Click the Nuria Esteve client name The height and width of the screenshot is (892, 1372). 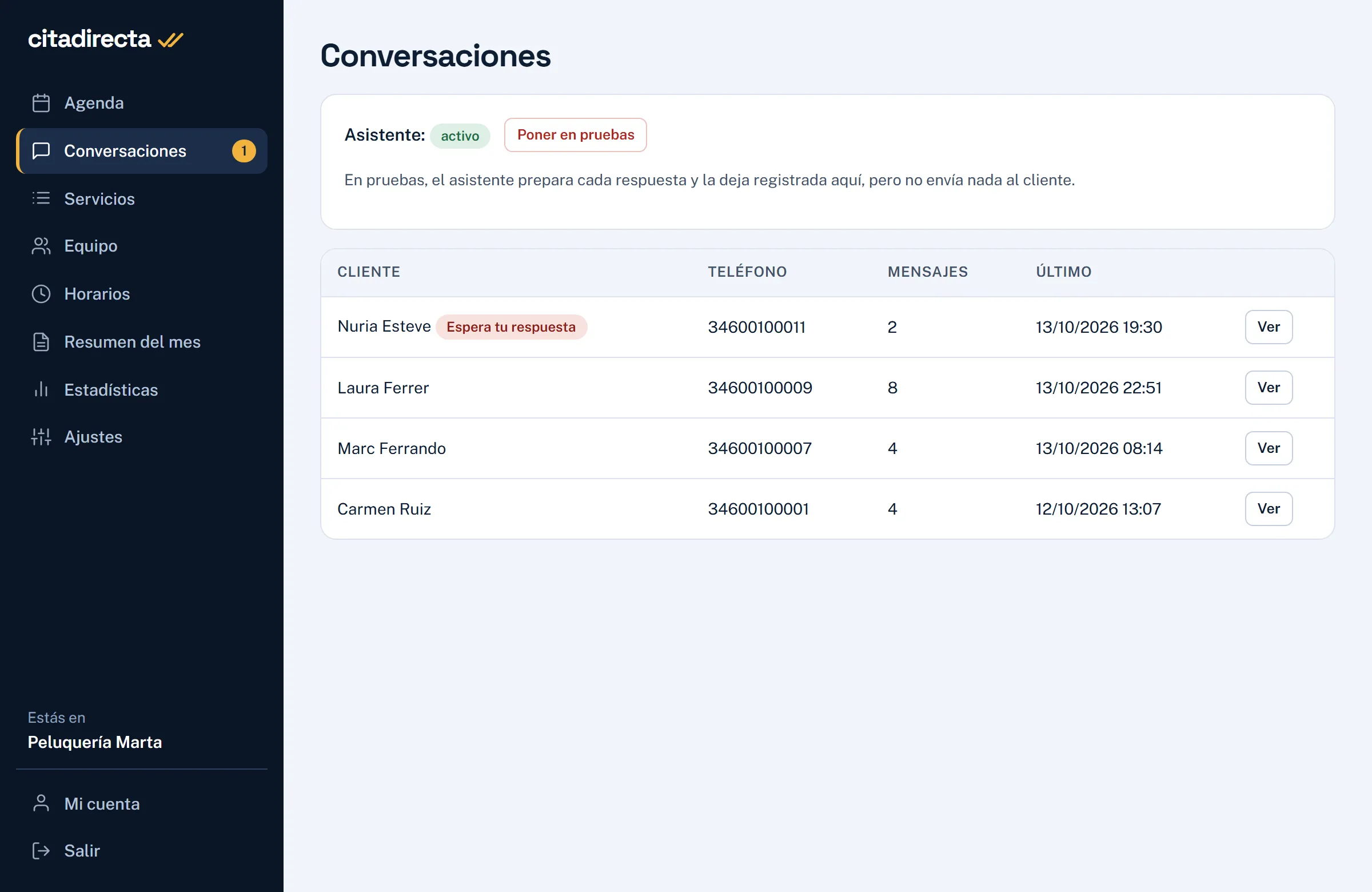[384, 326]
